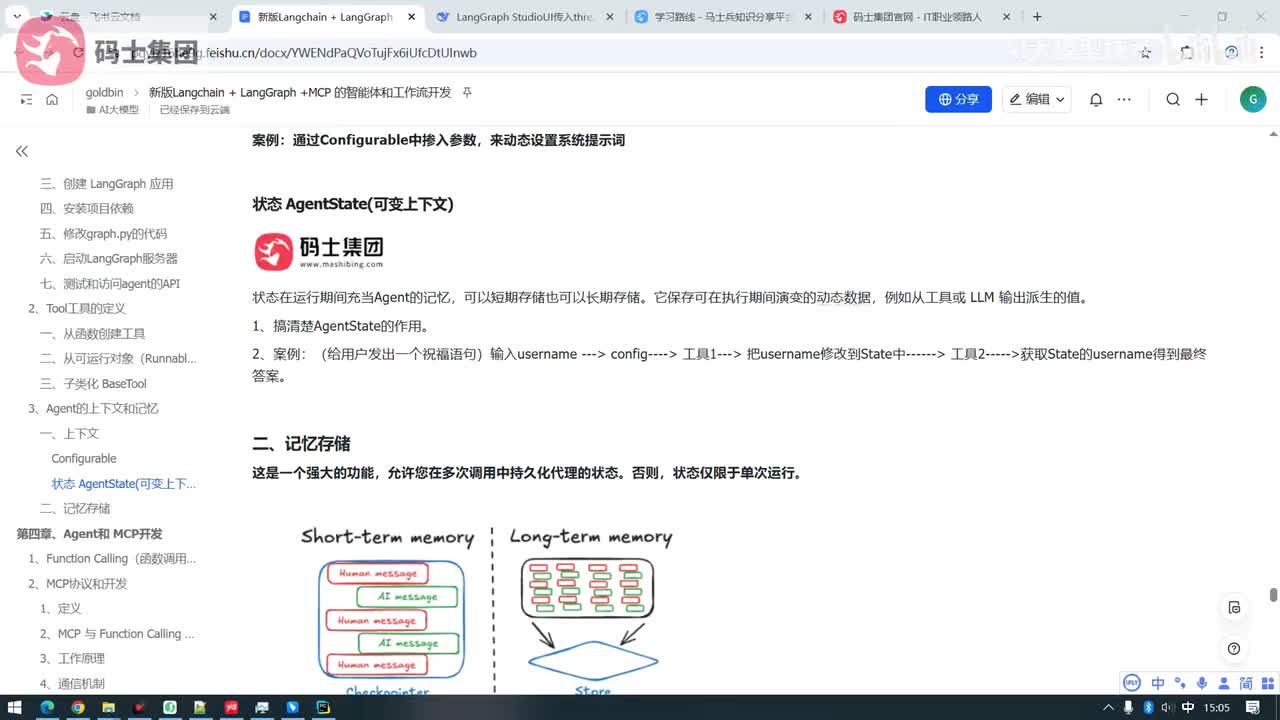Screen dimensions: 1280x720
Task: Click the IME grid icon in toolbar
Action: click(x=1268, y=683)
